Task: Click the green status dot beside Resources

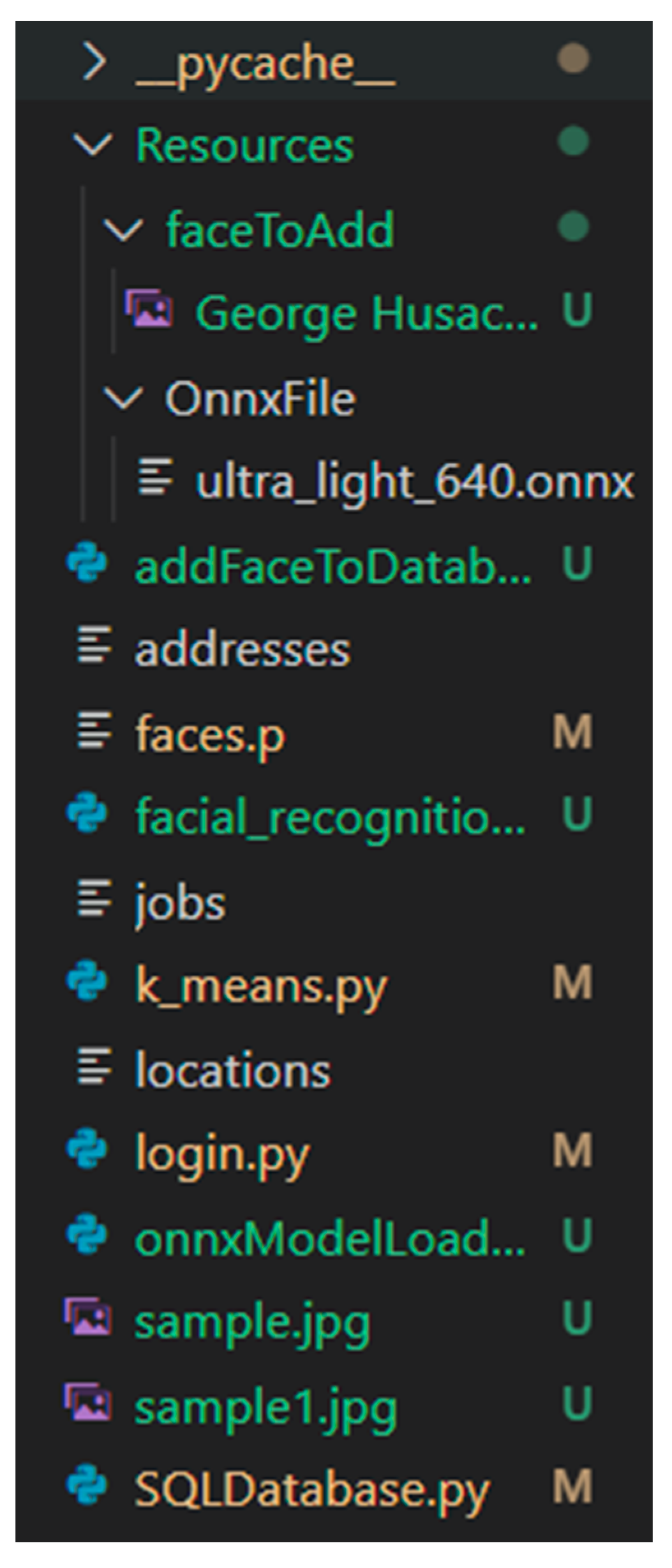Action: pyautogui.click(x=572, y=141)
